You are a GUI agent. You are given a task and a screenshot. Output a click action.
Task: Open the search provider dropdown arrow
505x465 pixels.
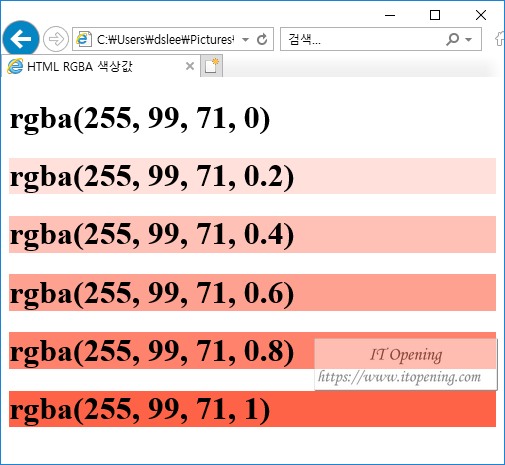pyautogui.click(x=469, y=40)
